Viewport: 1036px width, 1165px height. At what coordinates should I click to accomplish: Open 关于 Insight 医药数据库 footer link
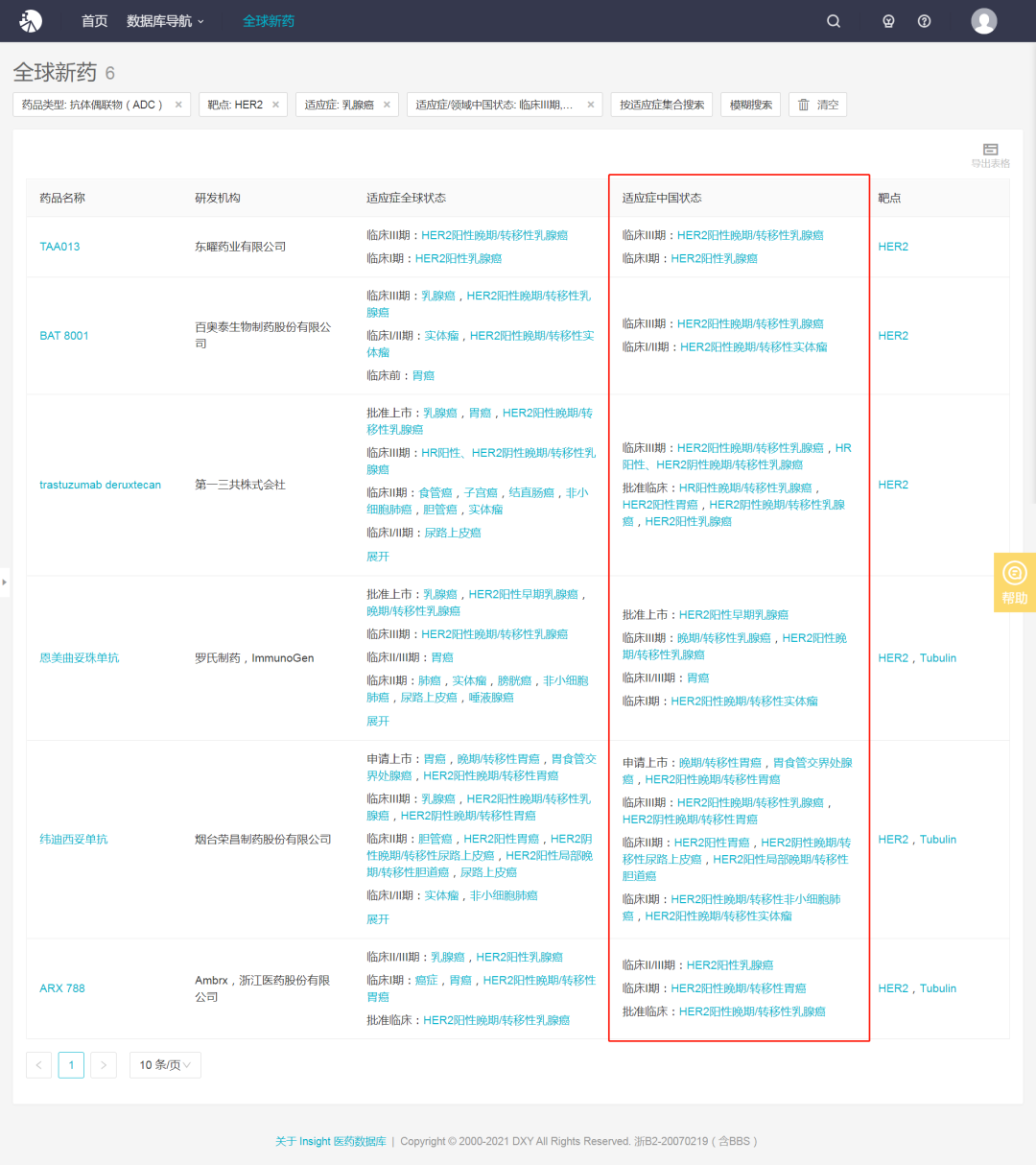[x=331, y=1141]
